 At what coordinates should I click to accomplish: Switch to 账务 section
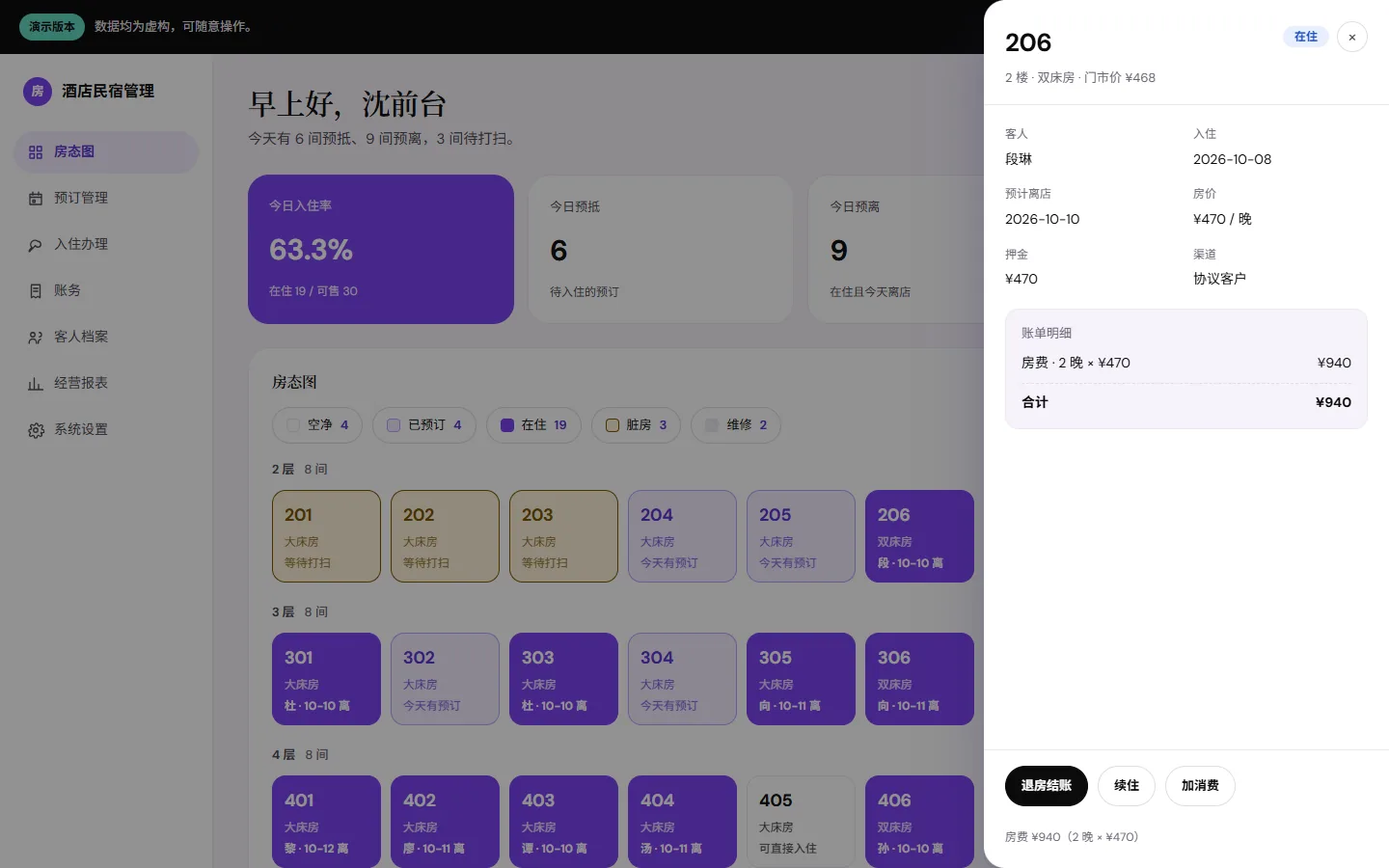(x=106, y=291)
